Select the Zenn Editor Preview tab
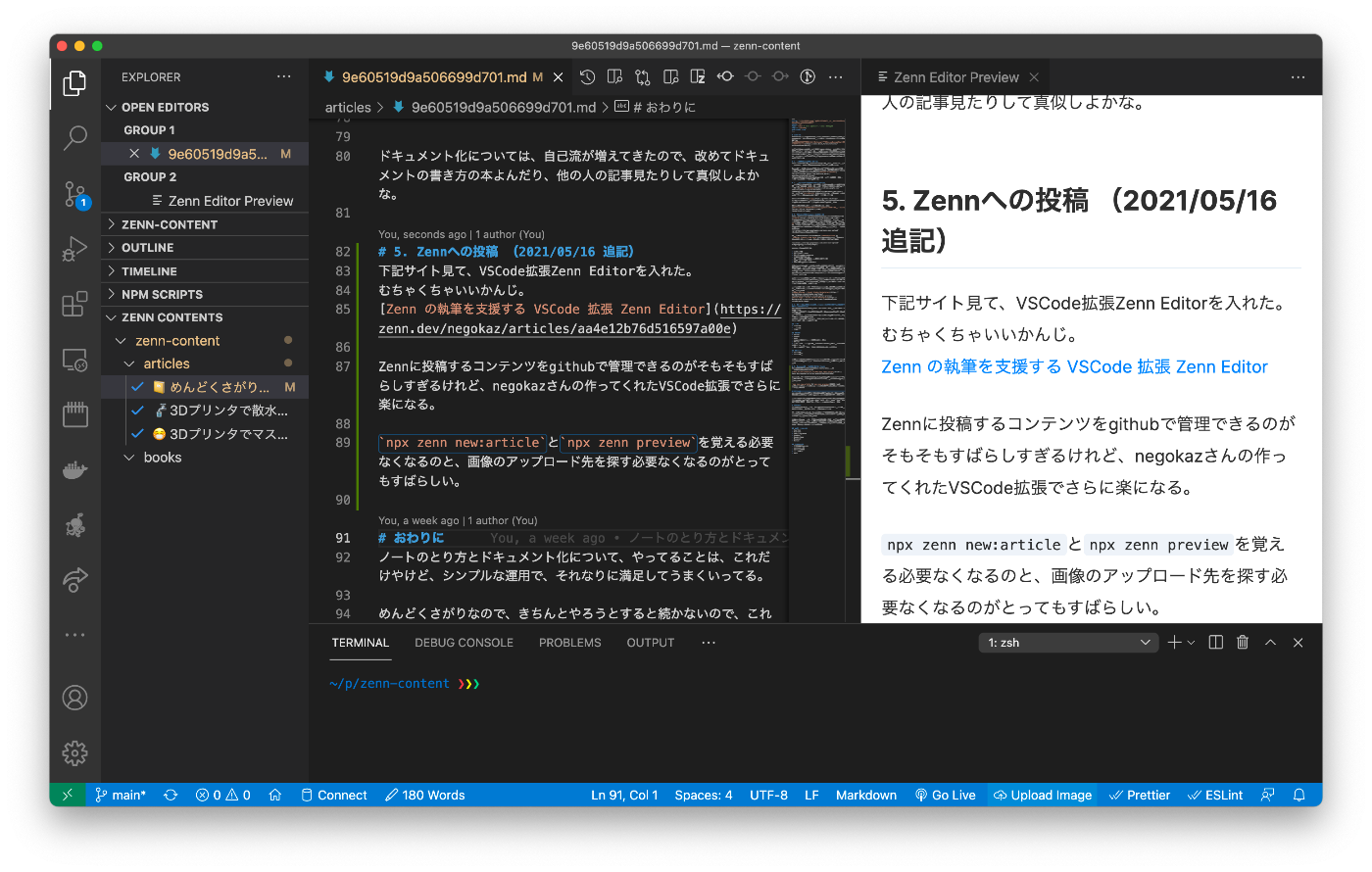 pyautogui.click(x=956, y=77)
